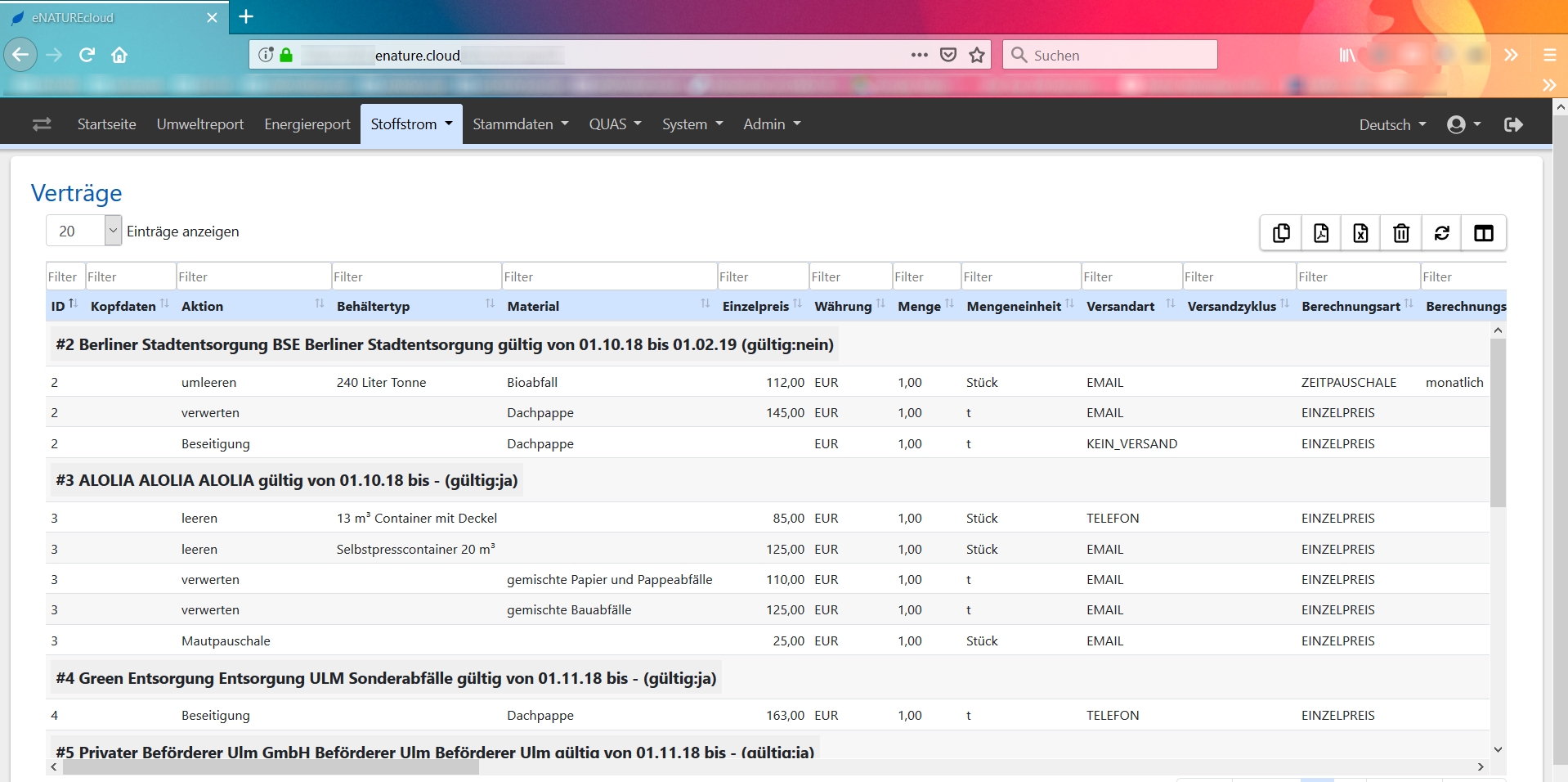The height and width of the screenshot is (782, 1568).
Task: Click the Behältertyp filter input field
Action: [x=415, y=276]
